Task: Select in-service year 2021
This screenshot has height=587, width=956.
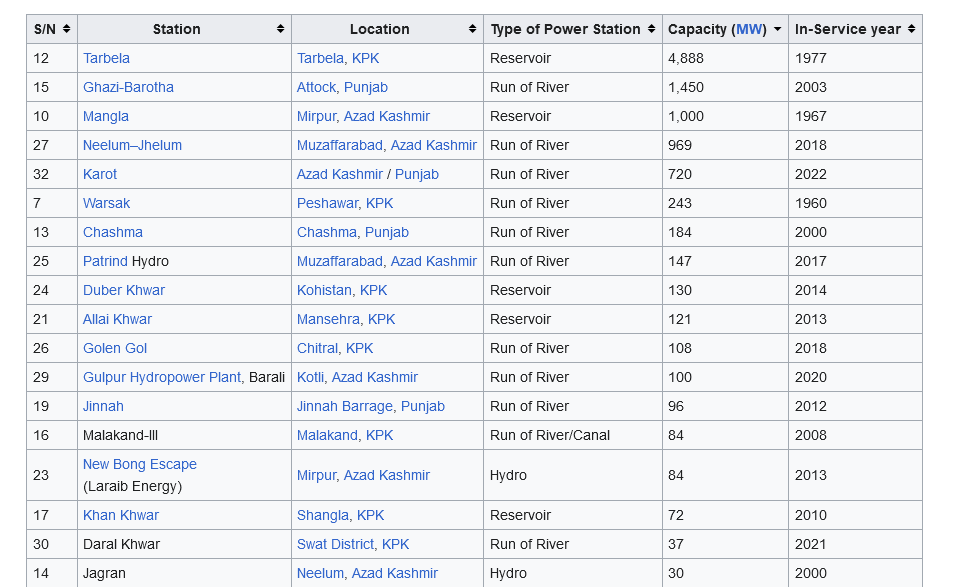Action: [811, 544]
